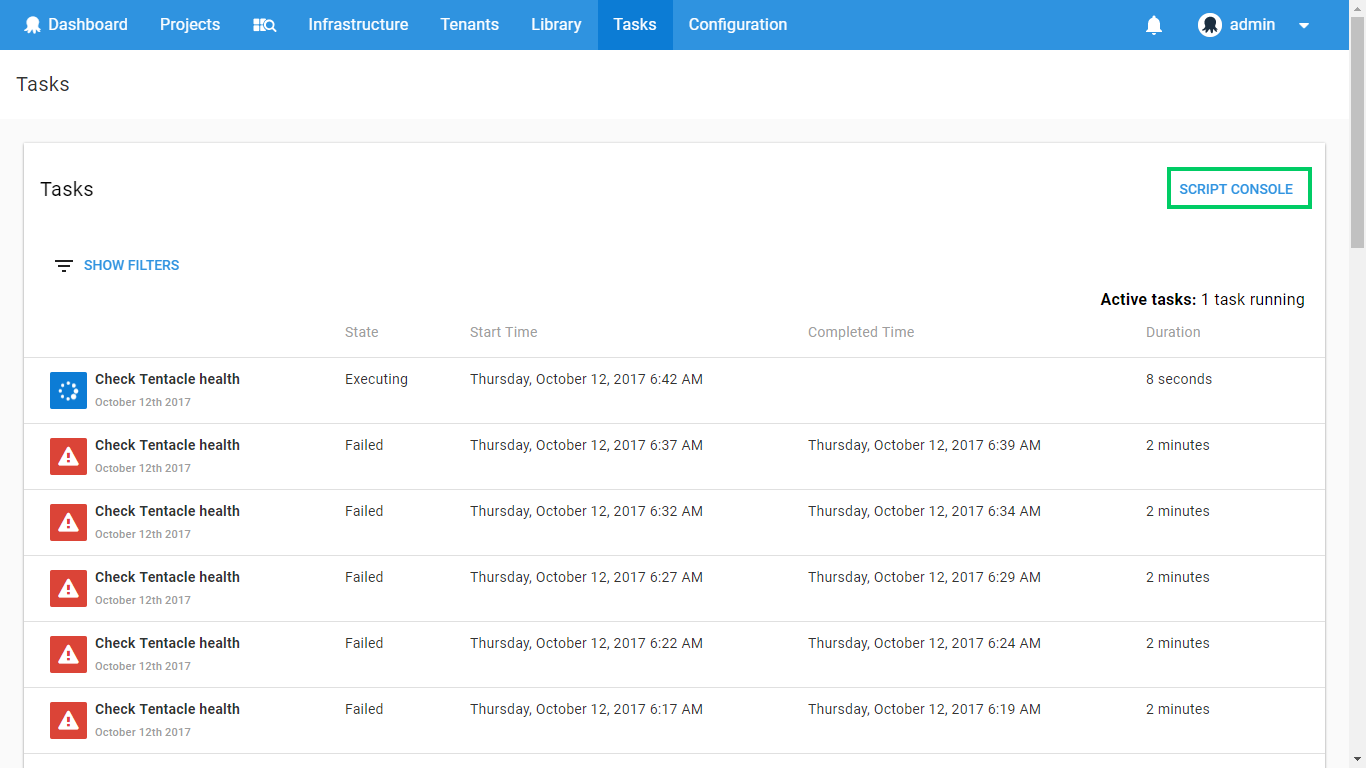Image resolution: width=1366 pixels, height=768 pixels.
Task: Click the red warning icon of 6:17 AM task
Action: pos(68,720)
